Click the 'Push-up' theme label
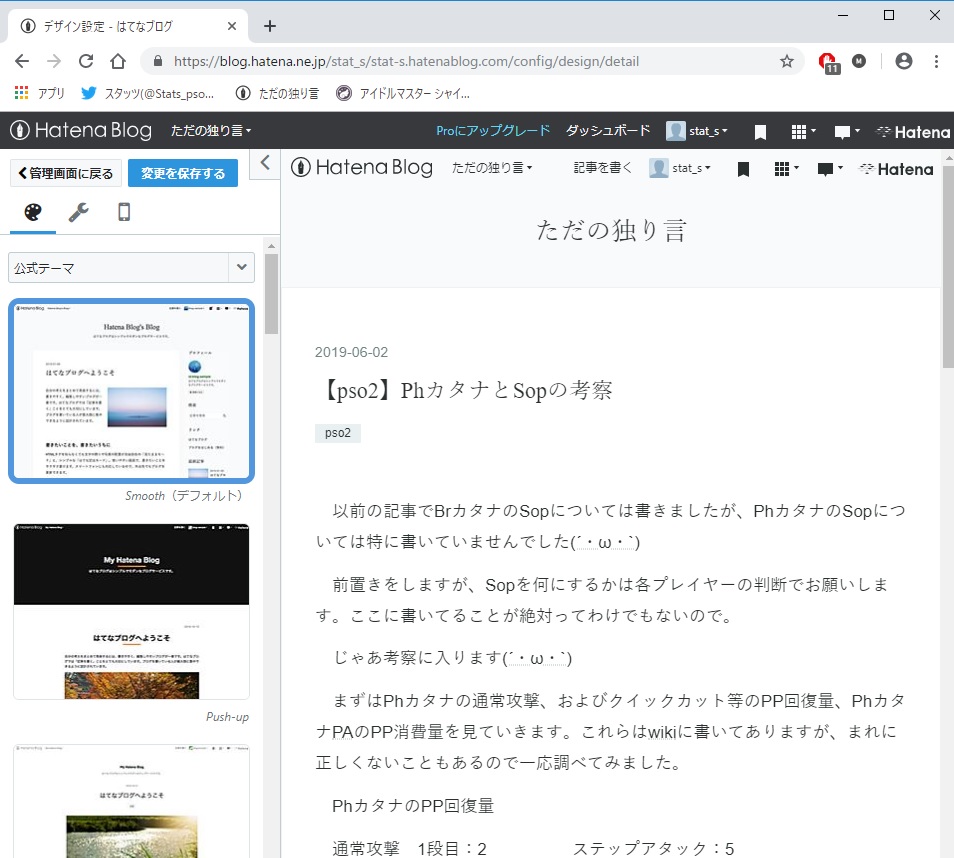Screen dimensions: 954x858 coord(227,717)
